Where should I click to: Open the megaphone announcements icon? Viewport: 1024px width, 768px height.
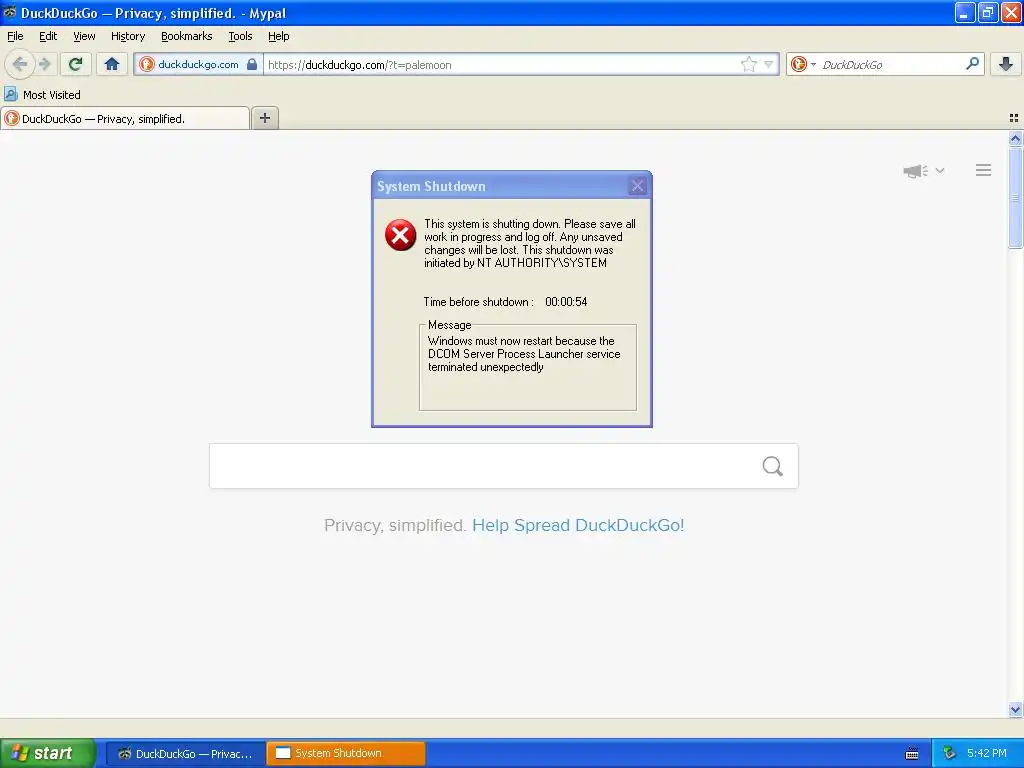pyautogui.click(x=916, y=170)
